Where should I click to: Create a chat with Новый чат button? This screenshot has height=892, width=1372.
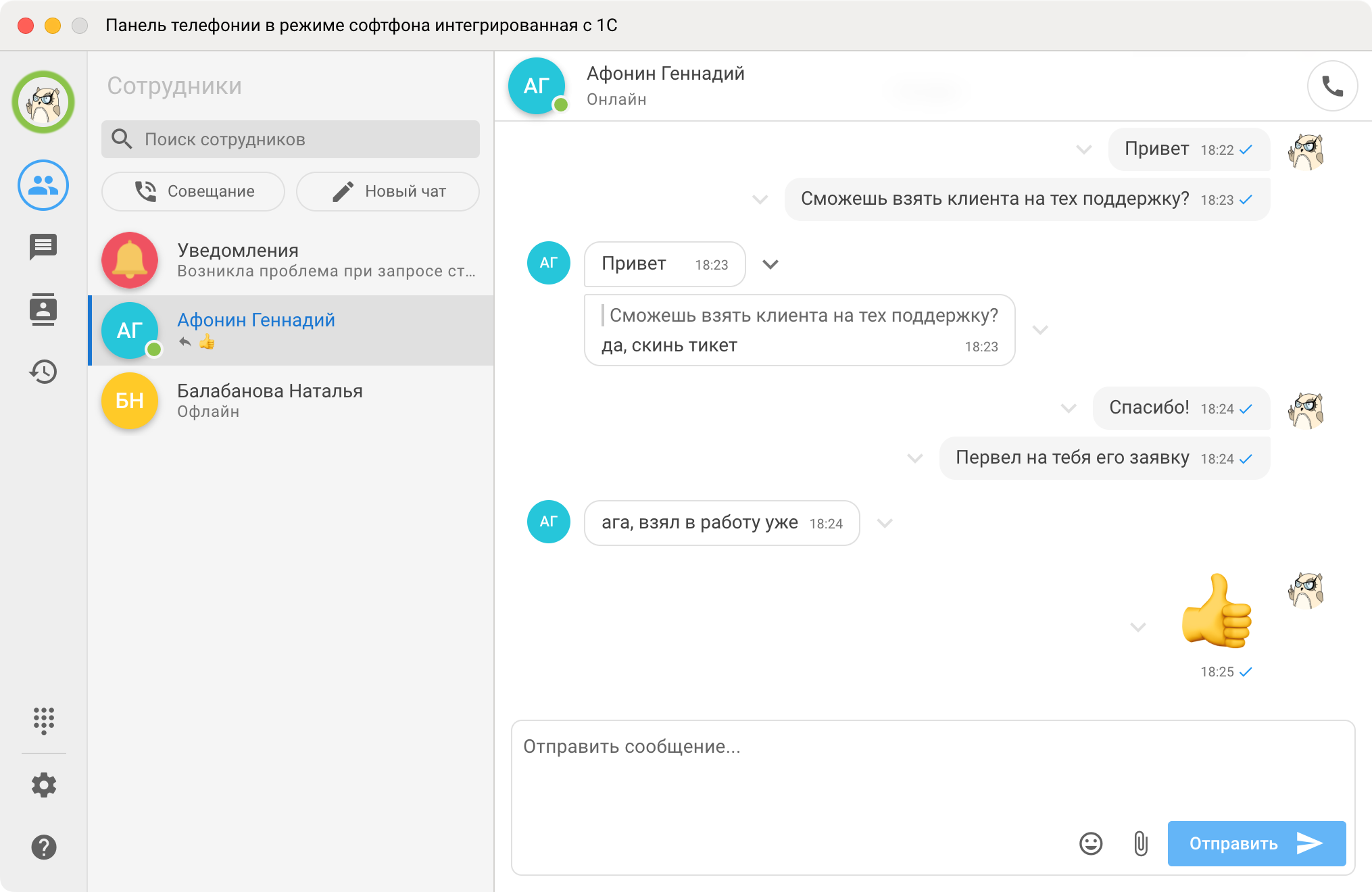[x=388, y=191]
